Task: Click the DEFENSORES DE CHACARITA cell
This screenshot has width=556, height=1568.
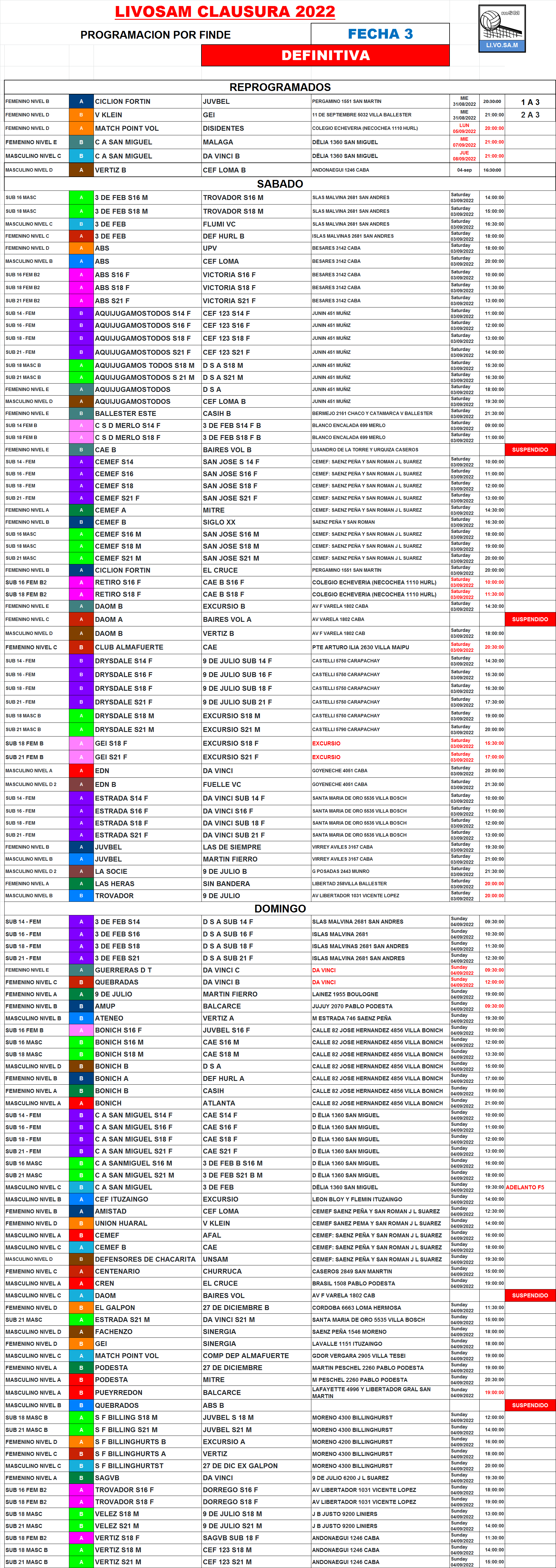Action: coord(147,1259)
